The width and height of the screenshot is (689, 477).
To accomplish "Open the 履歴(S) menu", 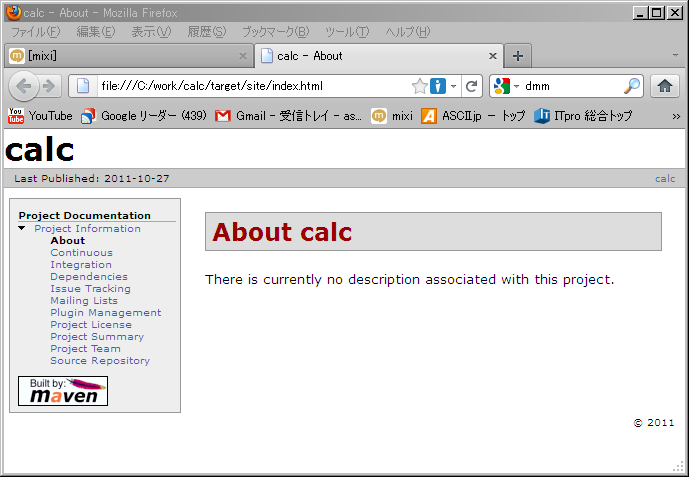I will click(x=207, y=32).
